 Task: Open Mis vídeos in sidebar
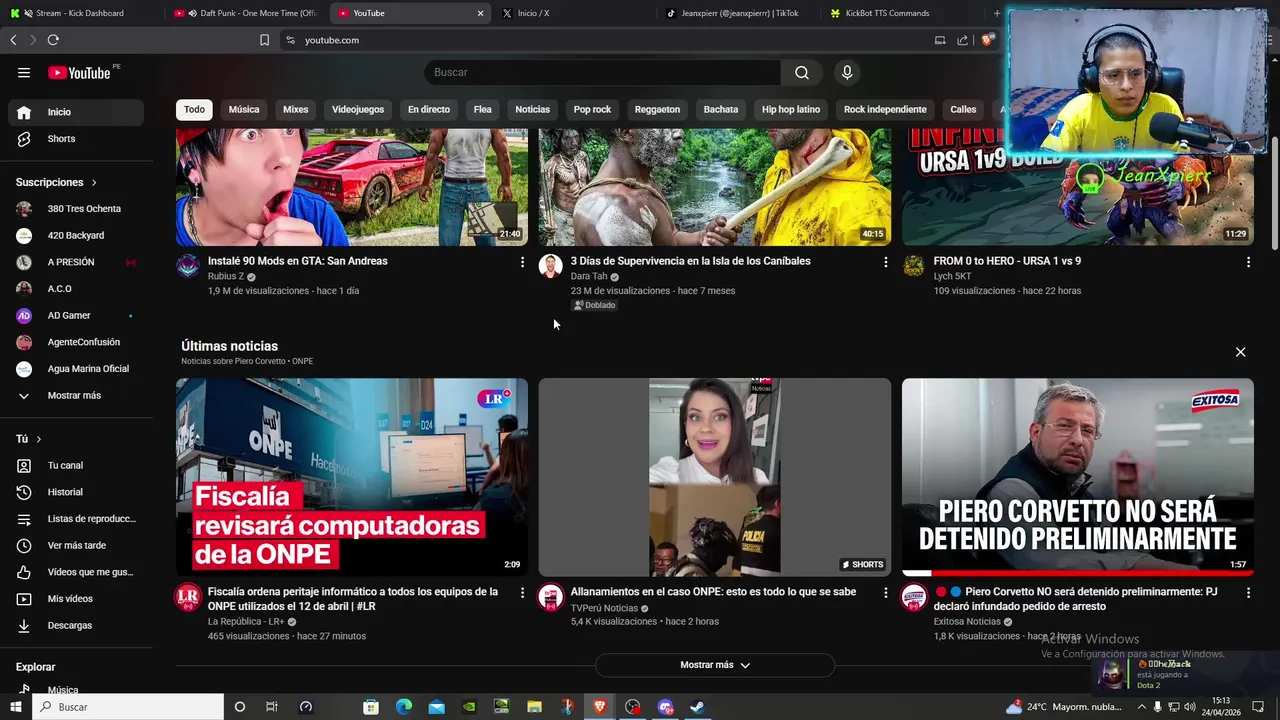pyautogui.click(x=76, y=599)
